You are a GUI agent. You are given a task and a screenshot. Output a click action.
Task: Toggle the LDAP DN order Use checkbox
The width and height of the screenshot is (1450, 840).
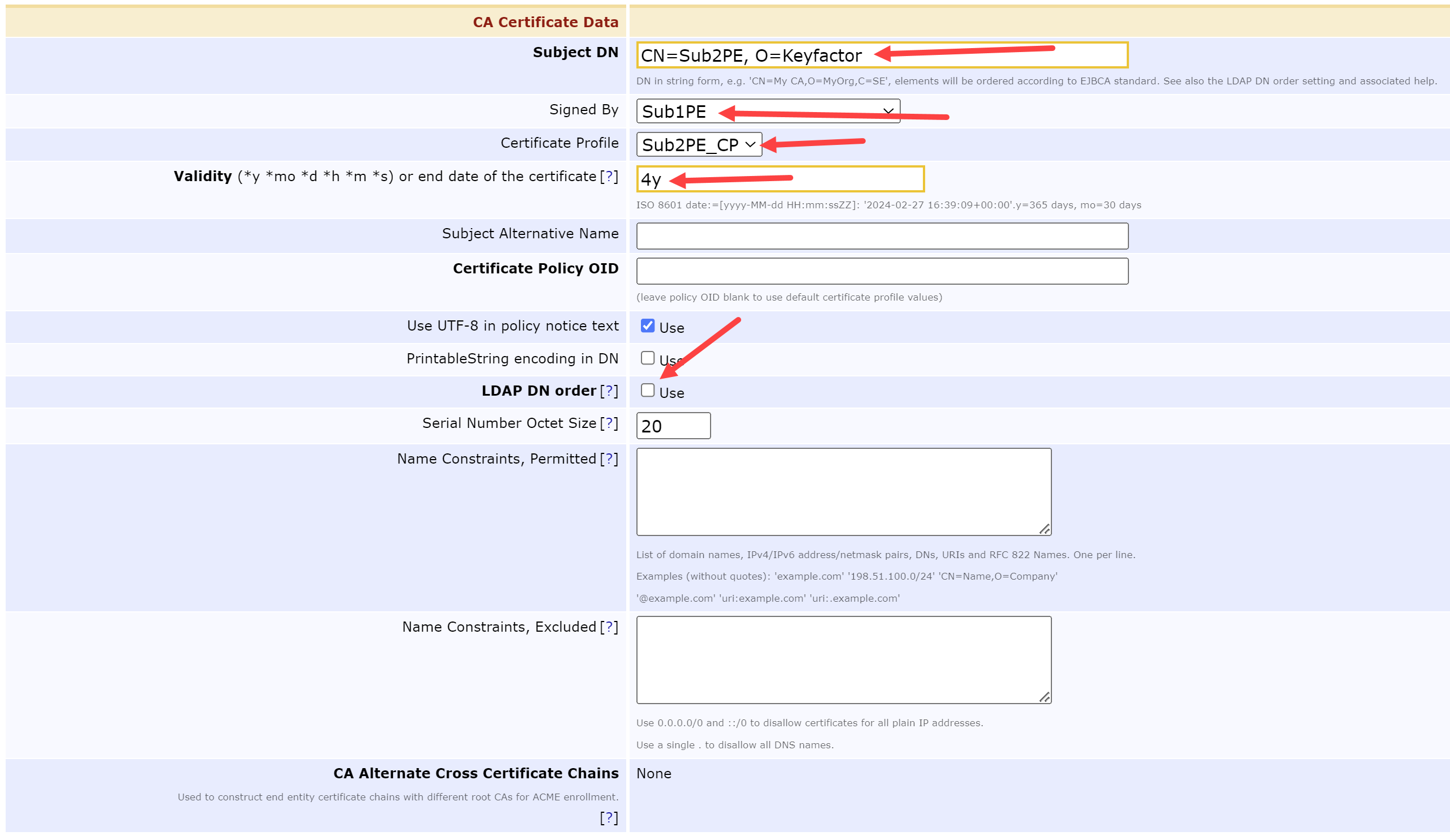point(648,391)
